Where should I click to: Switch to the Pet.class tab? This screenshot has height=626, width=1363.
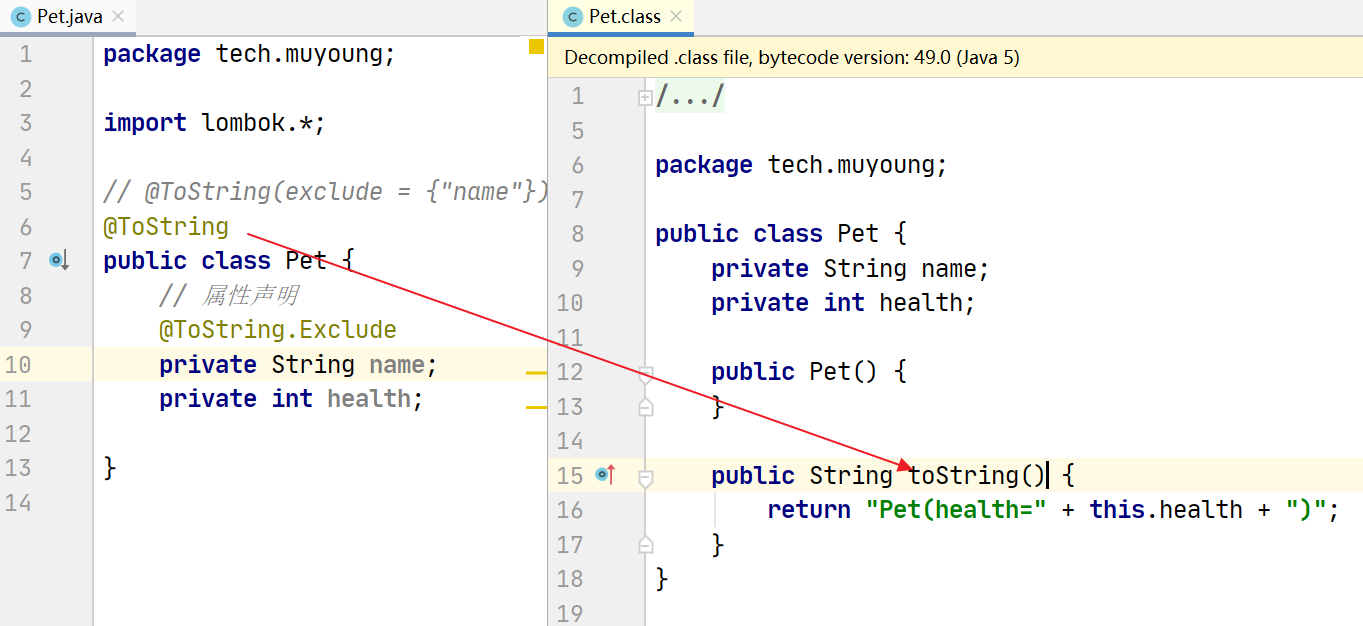pyautogui.click(x=624, y=17)
